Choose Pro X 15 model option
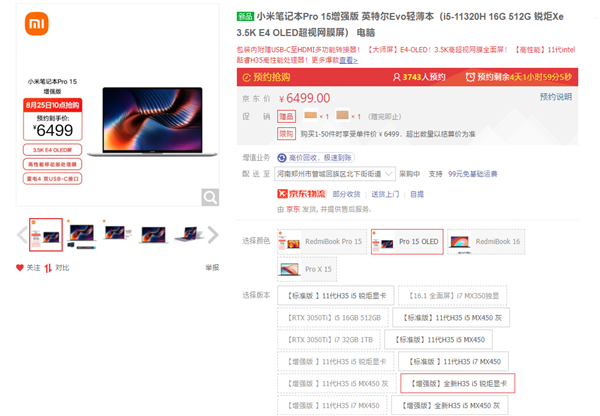Screen dimensions: 600x416 click(x=307, y=269)
